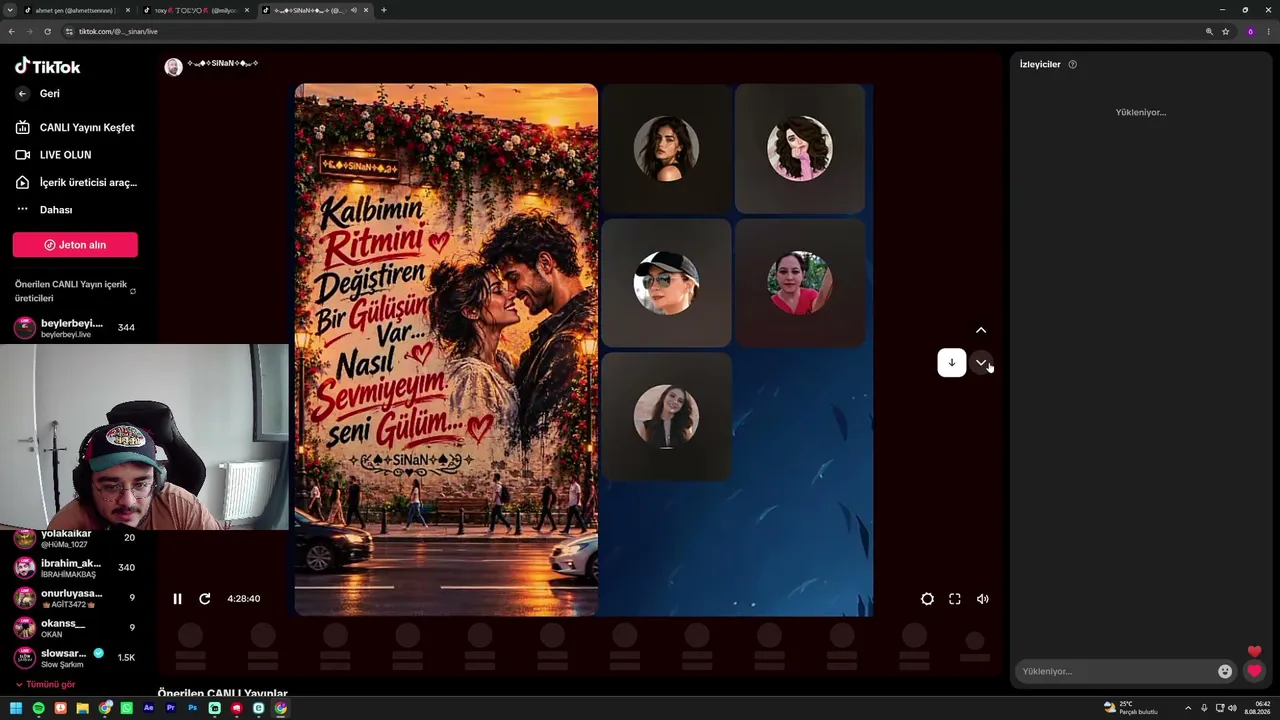
Task: Expand the list with Tümünü gör
Action: [45, 685]
